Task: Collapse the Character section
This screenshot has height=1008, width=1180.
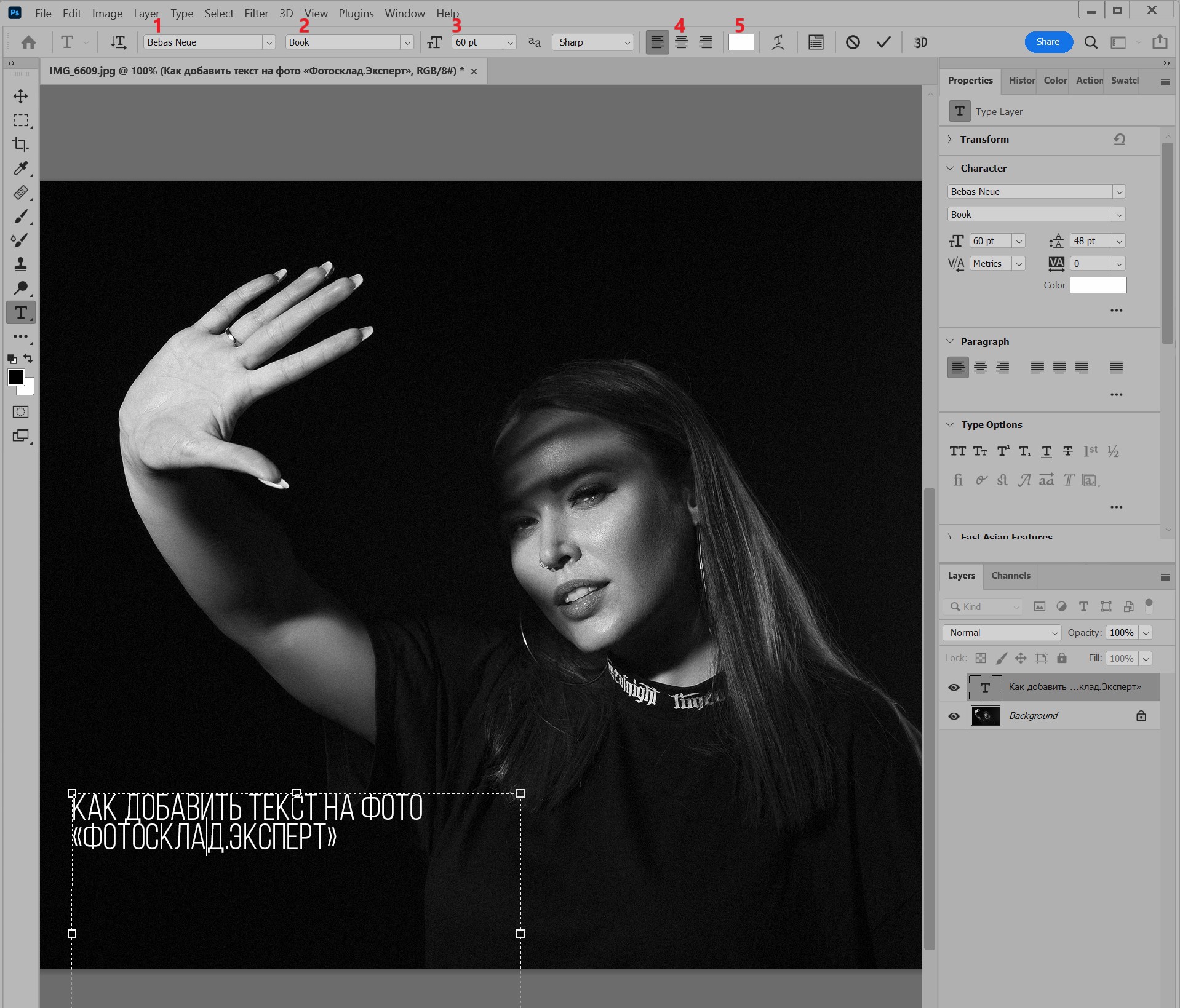Action: 950,168
